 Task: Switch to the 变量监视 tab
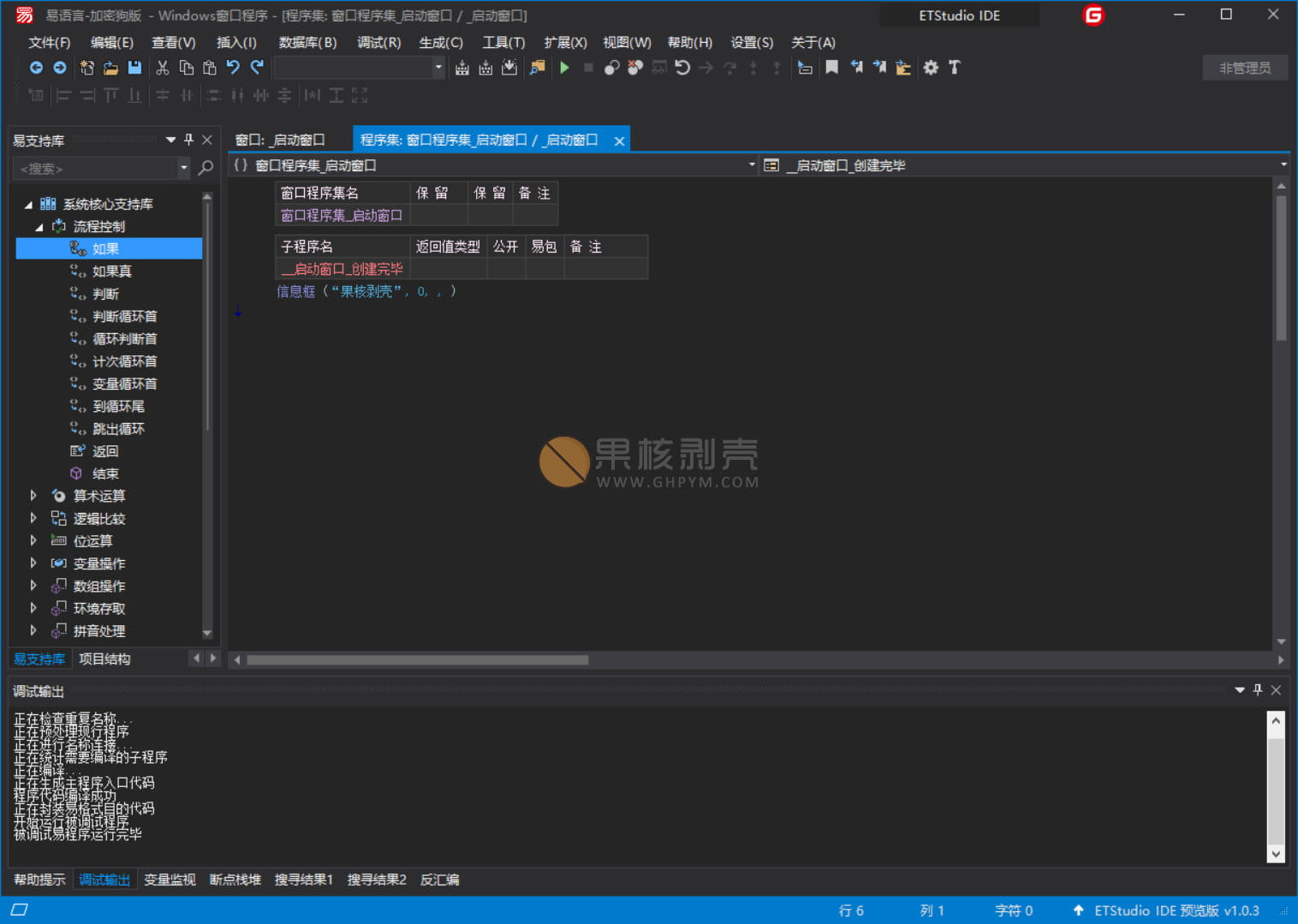point(170,879)
